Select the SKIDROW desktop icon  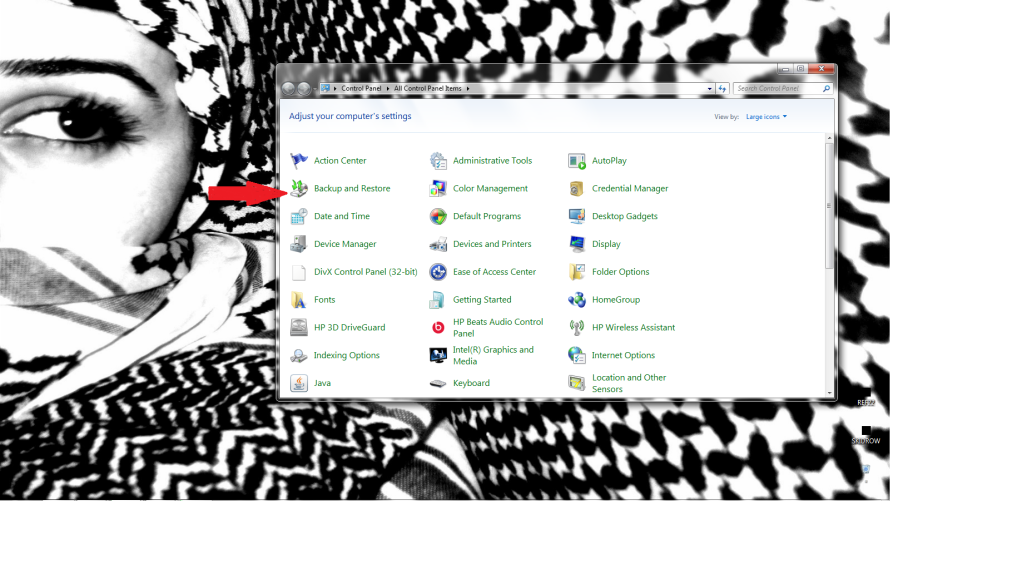[866, 436]
